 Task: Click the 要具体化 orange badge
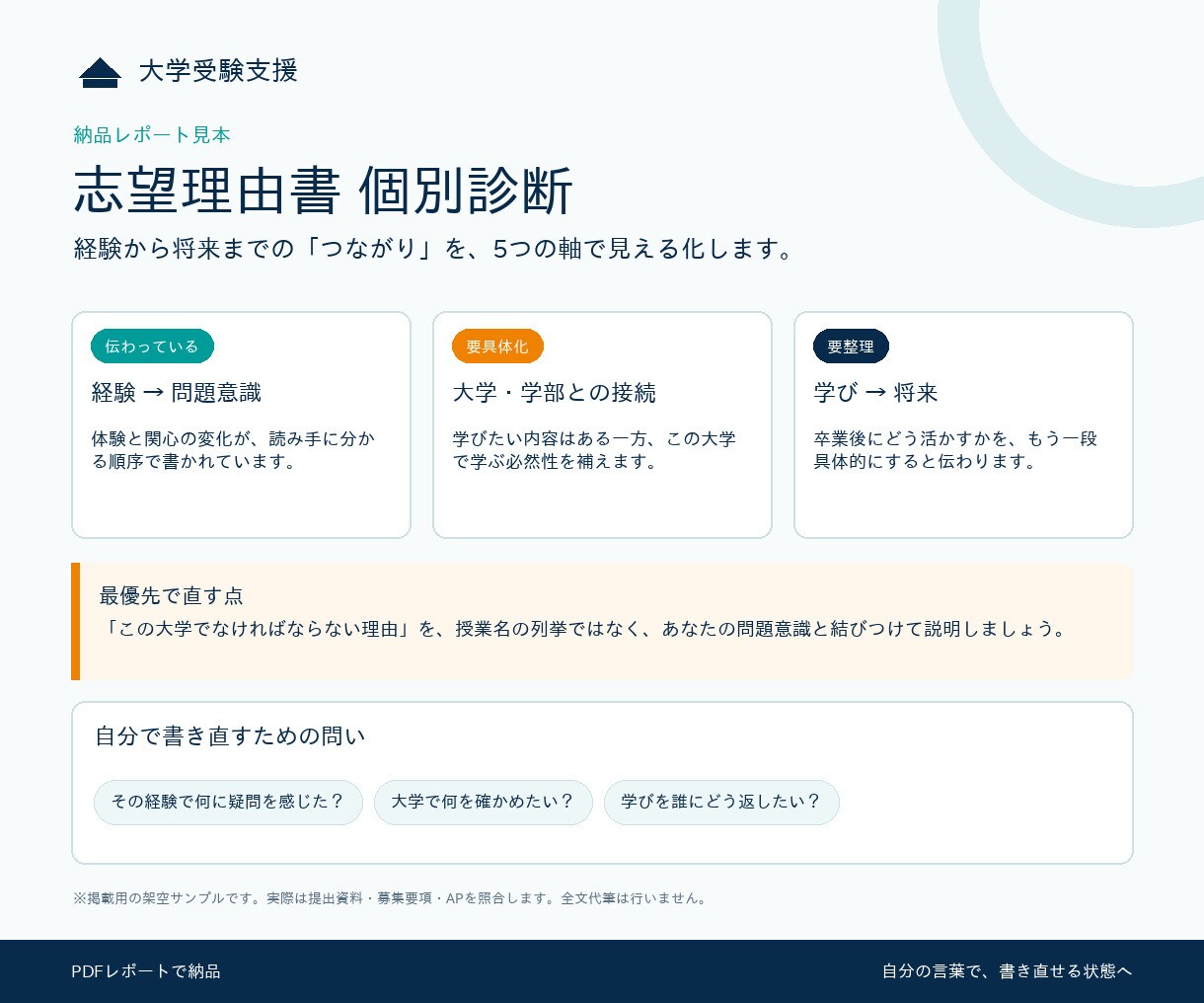tap(497, 347)
